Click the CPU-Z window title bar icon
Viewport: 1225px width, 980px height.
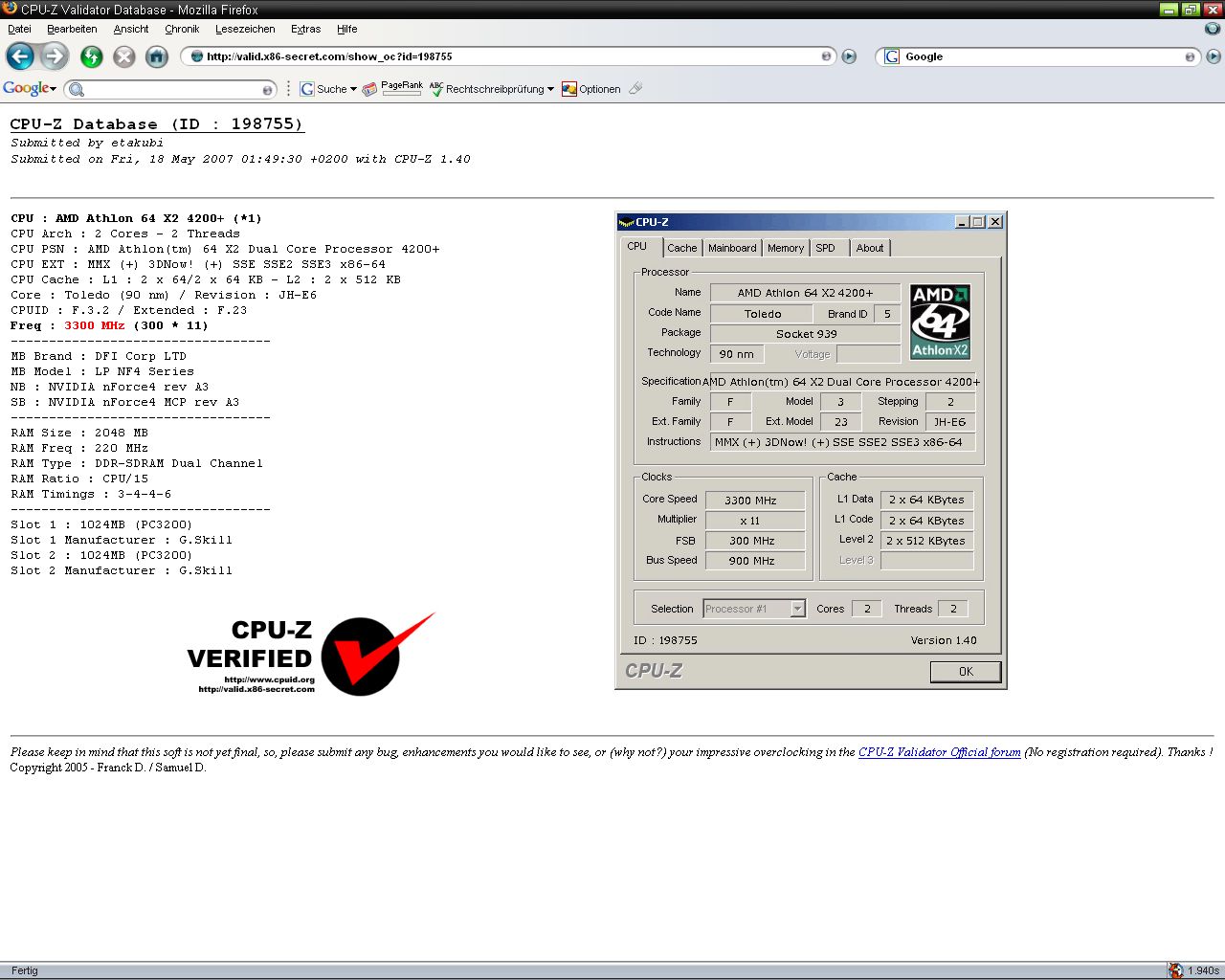[x=627, y=222]
